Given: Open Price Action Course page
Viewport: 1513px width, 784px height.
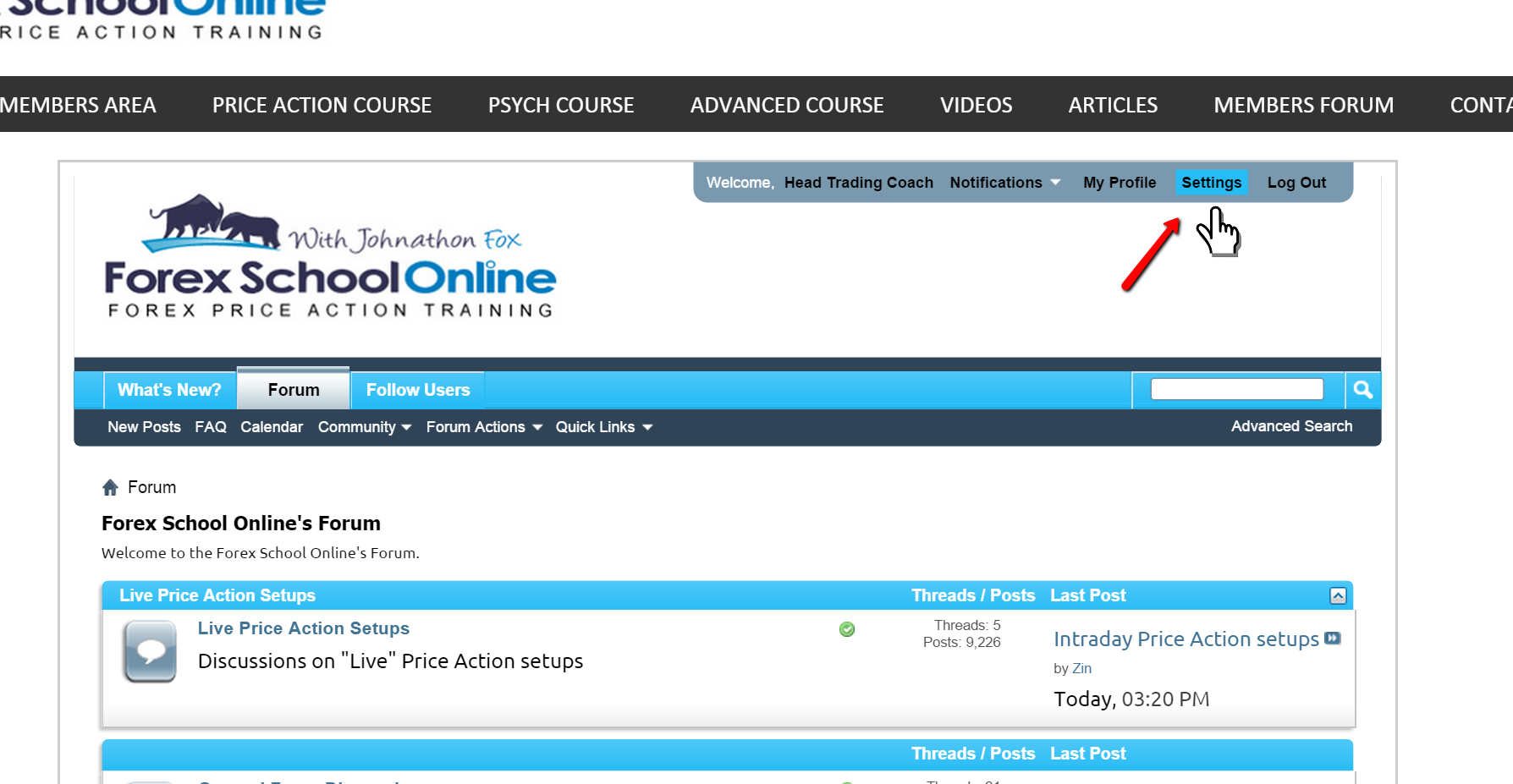Looking at the screenshot, I should [x=322, y=105].
